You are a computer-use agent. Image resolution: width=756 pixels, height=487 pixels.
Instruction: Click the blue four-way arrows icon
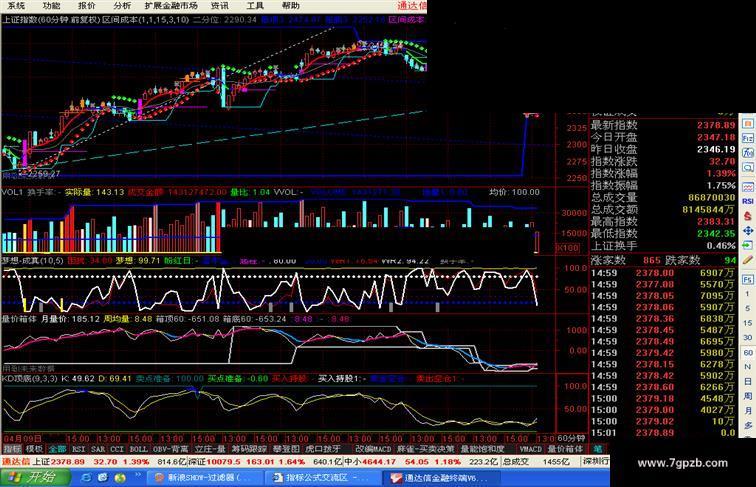click(748, 230)
